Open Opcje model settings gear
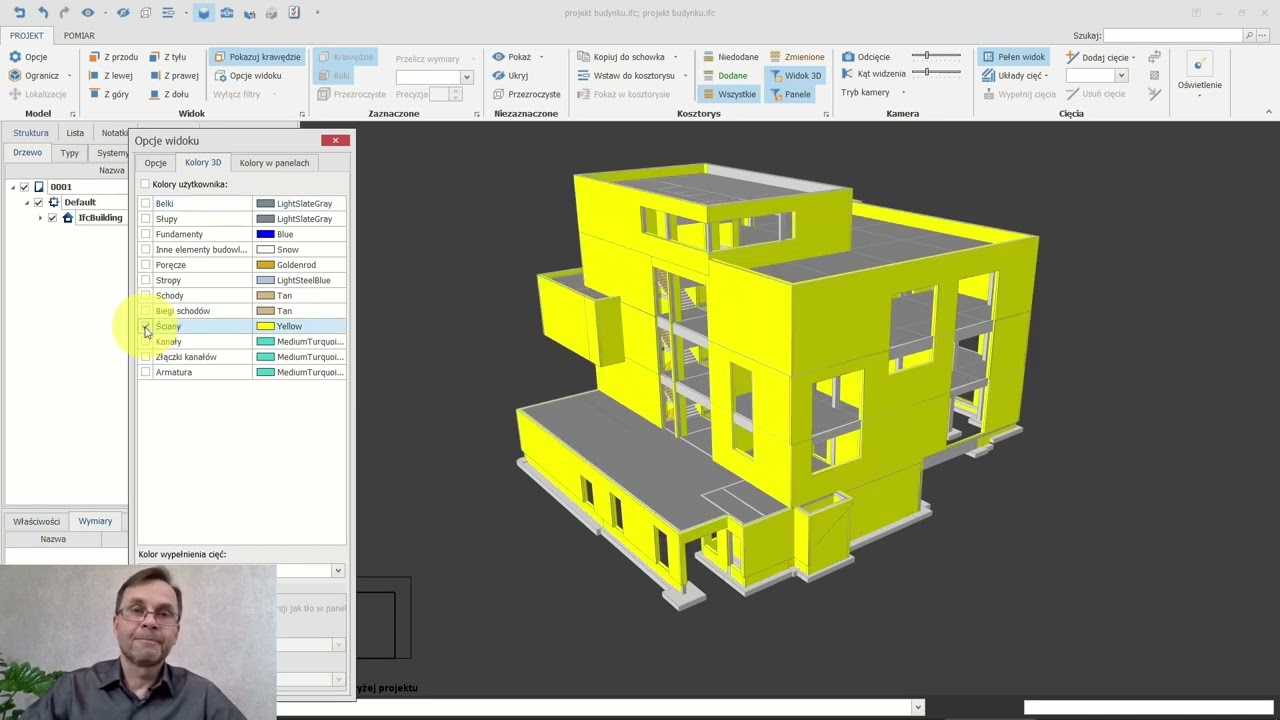Viewport: 1280px width, 720px height. [28, 57]
